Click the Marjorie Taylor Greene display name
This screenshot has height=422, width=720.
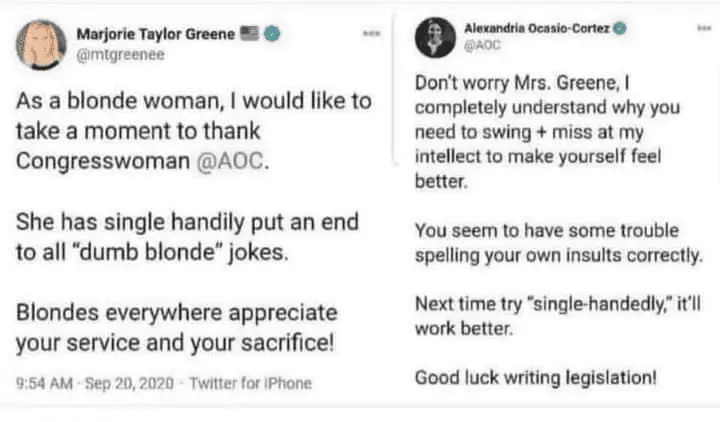click(x=156, y=34)
